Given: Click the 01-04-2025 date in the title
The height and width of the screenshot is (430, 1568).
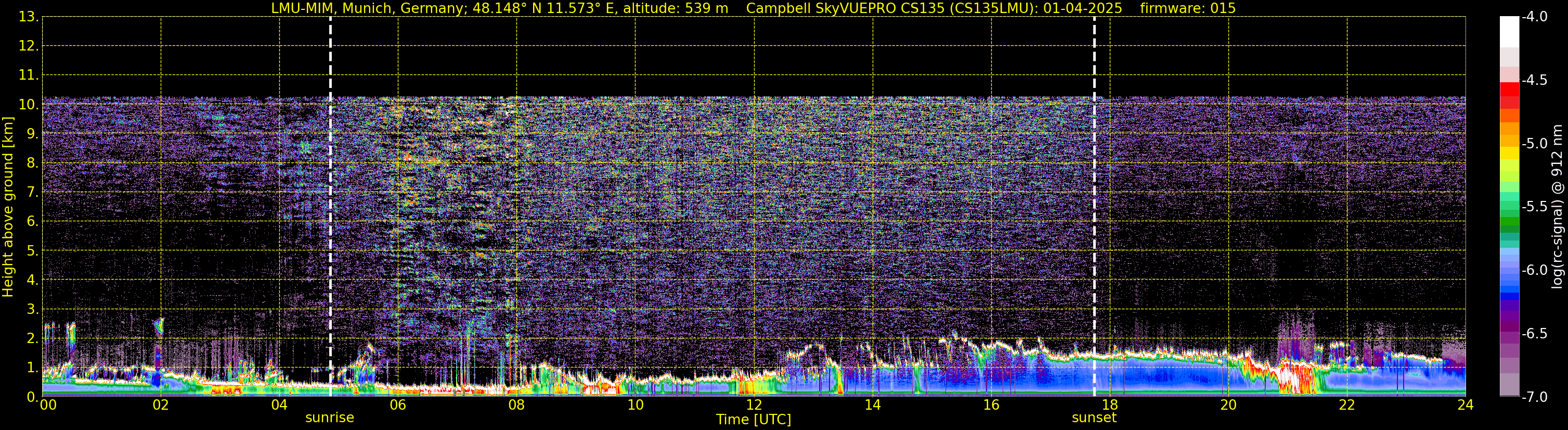Looking at the screenshot, I should click(1083, 8).
